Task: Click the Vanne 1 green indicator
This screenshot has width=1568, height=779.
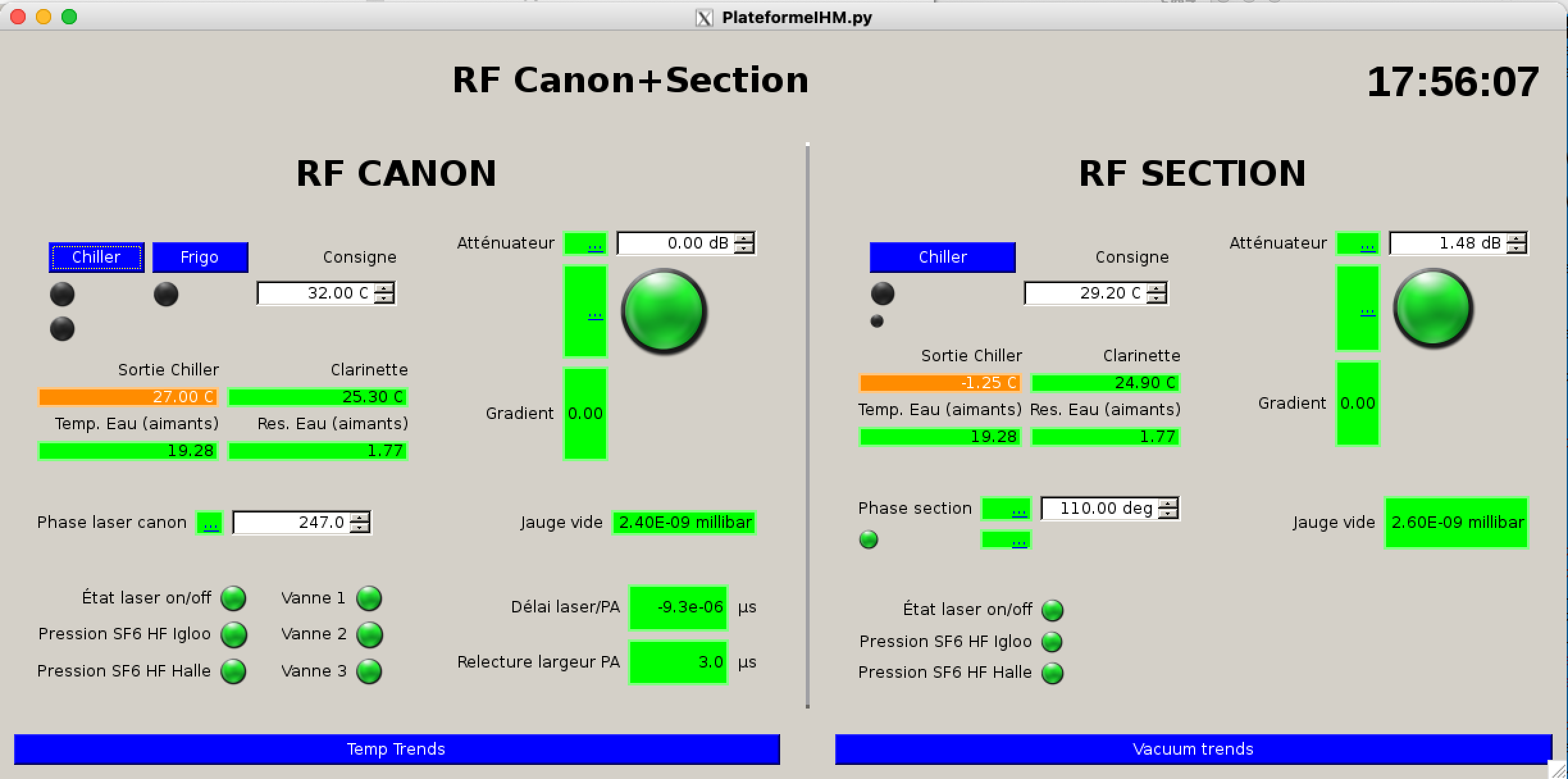Action: pos(369,598)
